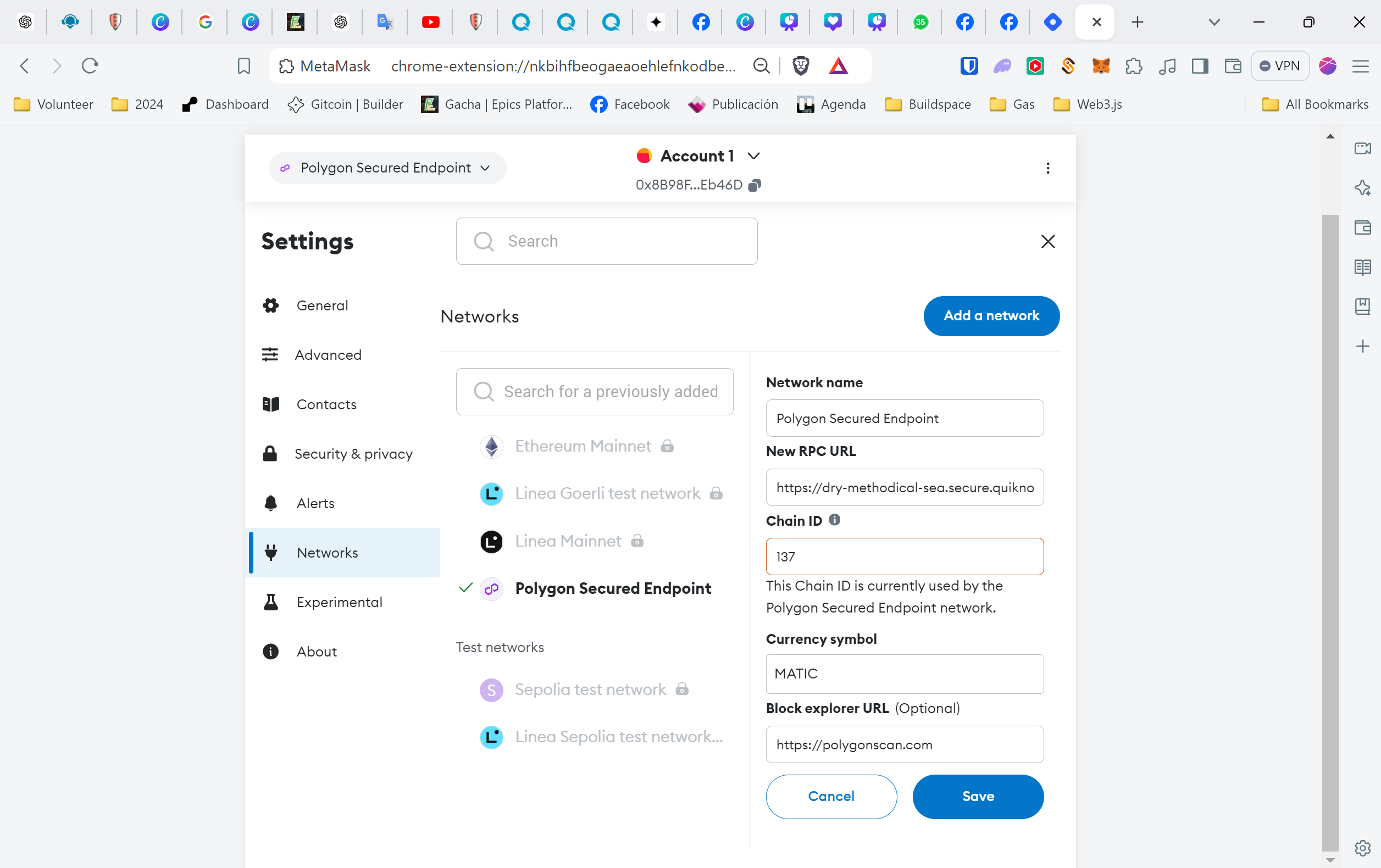The height and width of the screenshot is (868, 1381).
Task: Click into the New RPC URL field
Action: click(x=905, y=487)
